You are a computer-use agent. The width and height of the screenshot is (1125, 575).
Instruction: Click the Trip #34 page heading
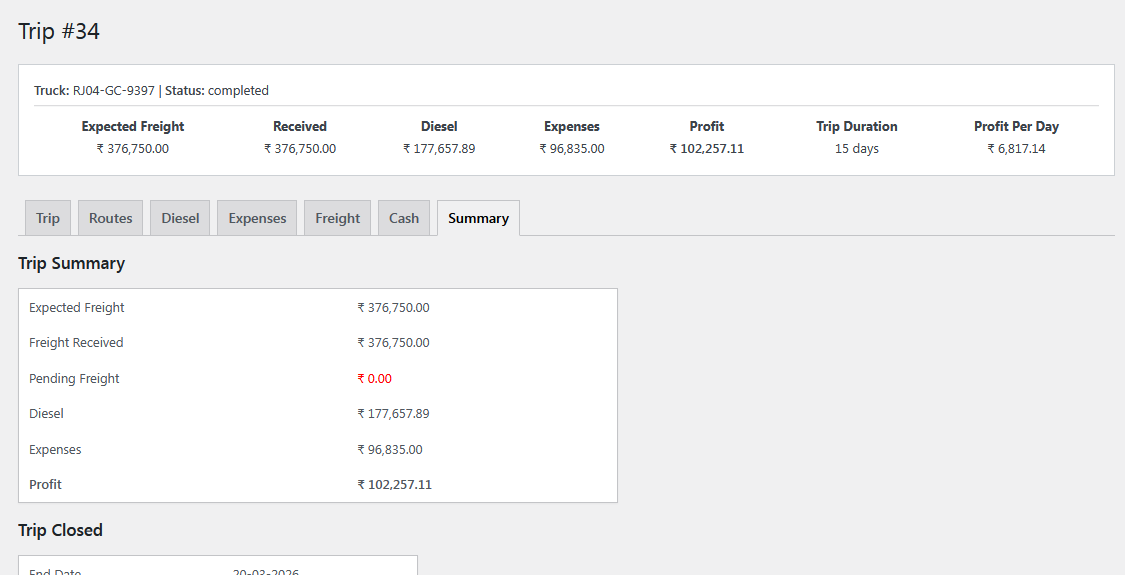(x=59, y=32)
